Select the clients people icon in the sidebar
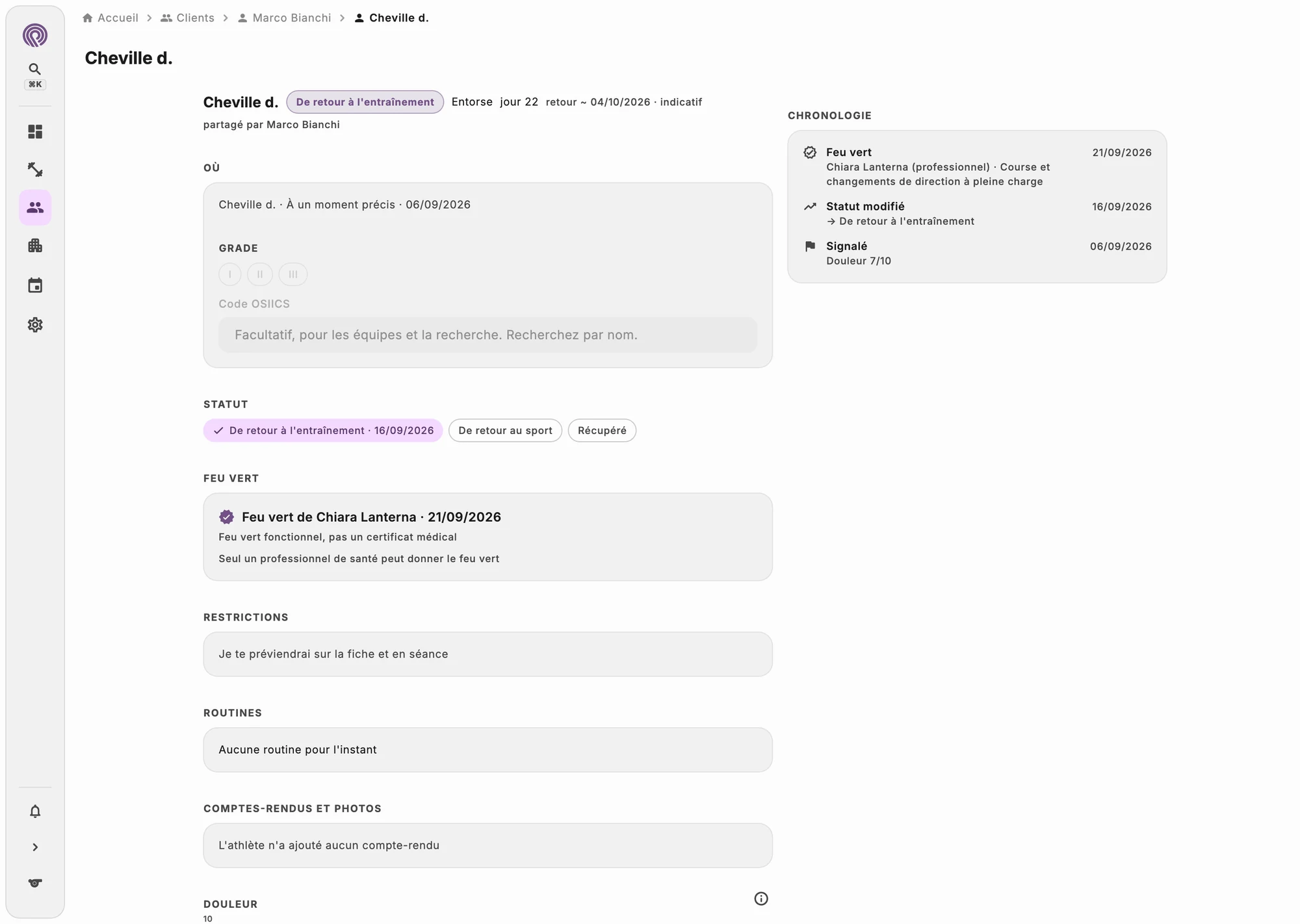The width and height of the screenshot is (1300, 924). [35, 207]
